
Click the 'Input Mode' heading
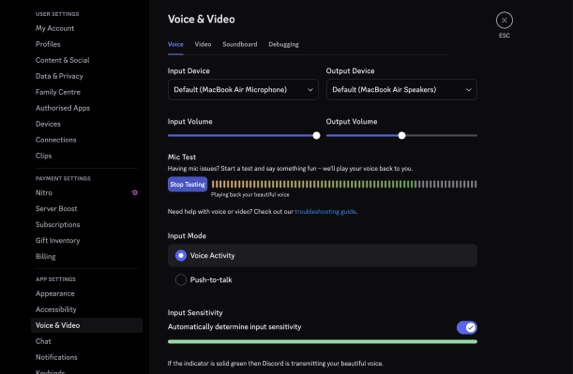point(187,236)
